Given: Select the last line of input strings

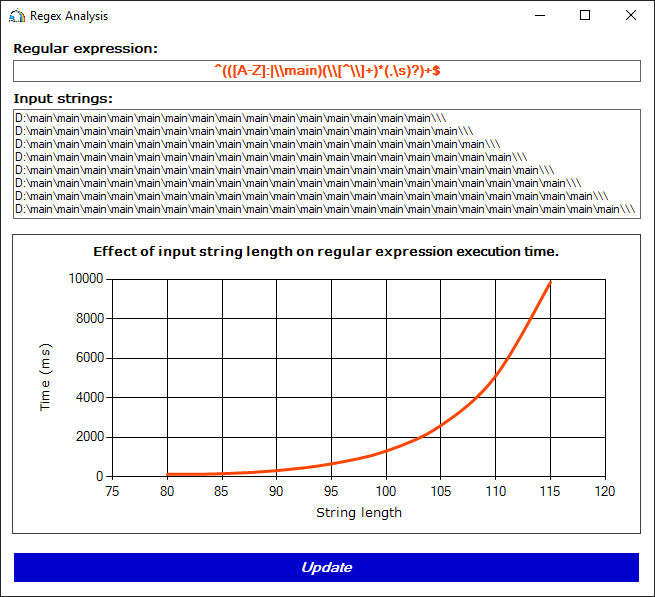Looking at the screenshot, I should tap(324, 209).
